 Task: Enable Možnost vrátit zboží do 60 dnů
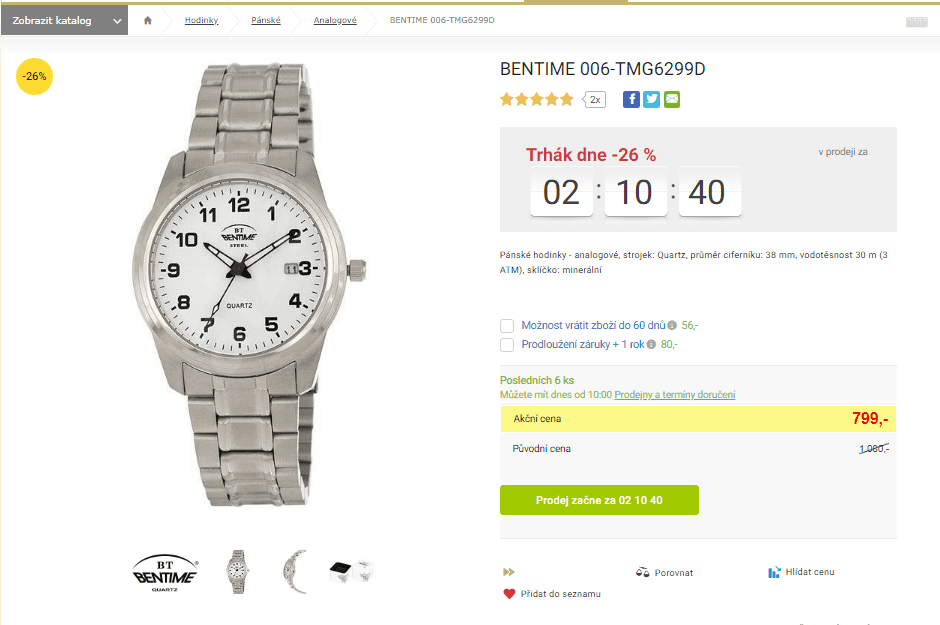[x=506, y=325]
